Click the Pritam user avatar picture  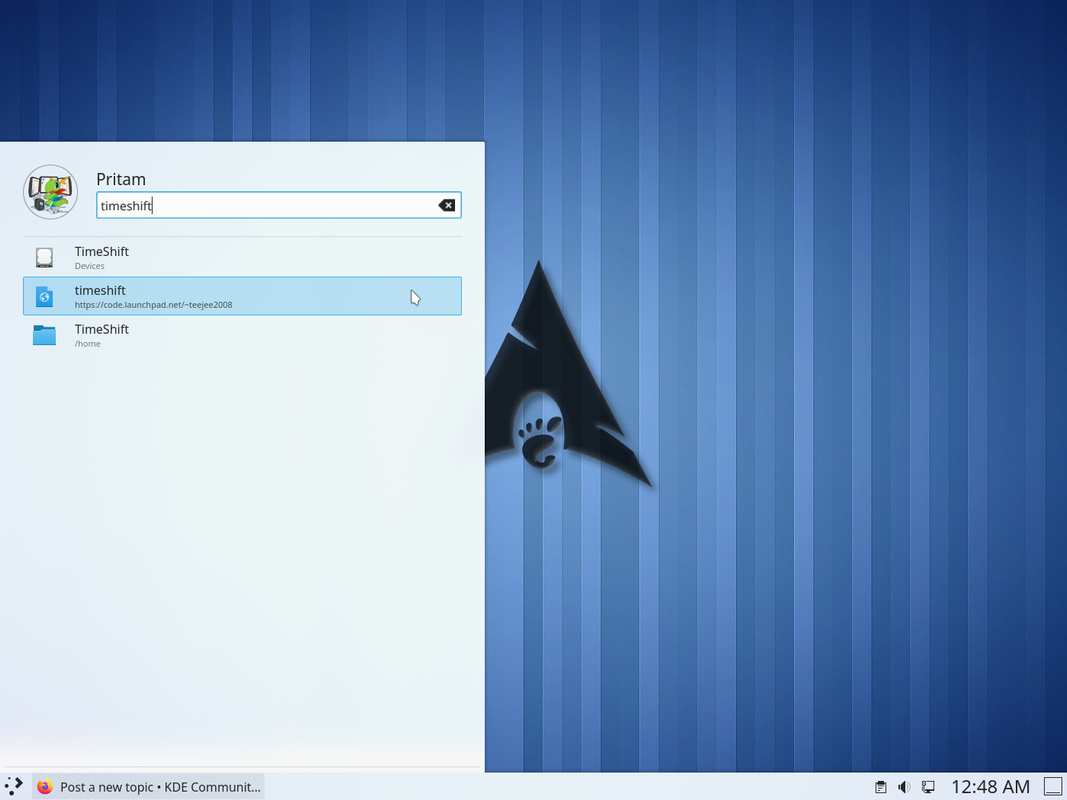coord(50,192)
